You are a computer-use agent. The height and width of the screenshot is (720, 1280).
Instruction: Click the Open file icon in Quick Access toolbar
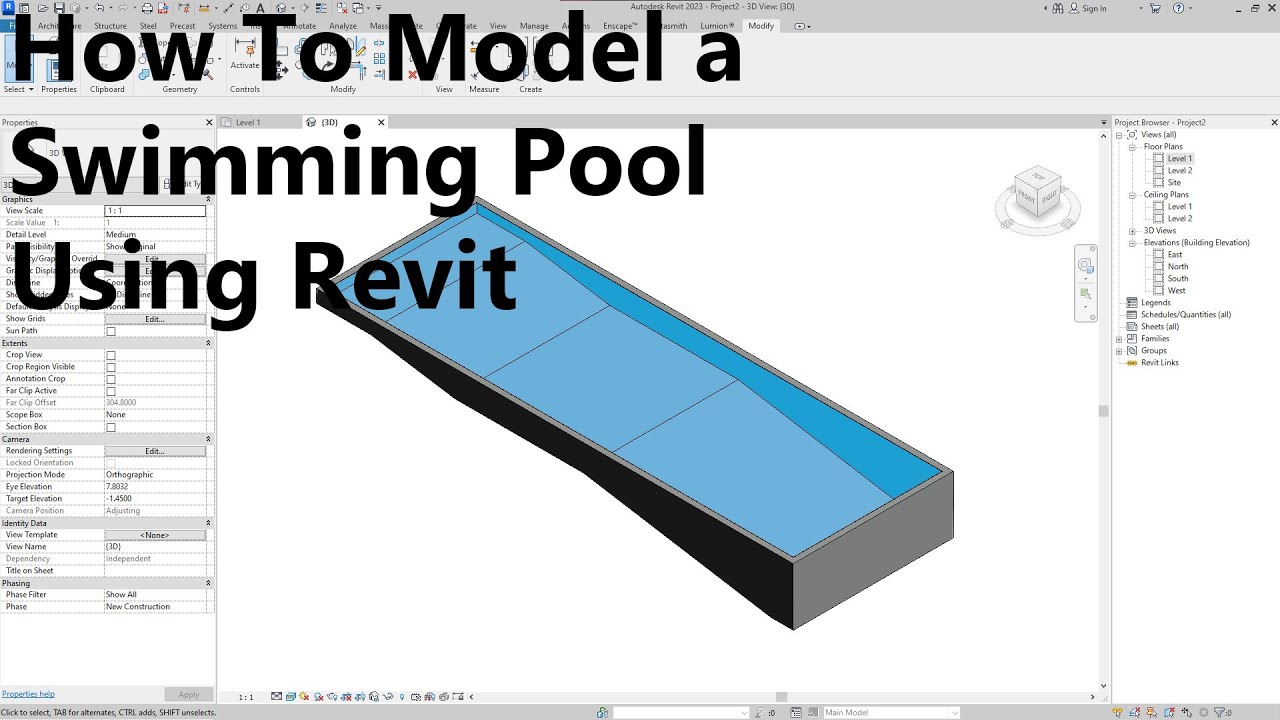[42, 8]
